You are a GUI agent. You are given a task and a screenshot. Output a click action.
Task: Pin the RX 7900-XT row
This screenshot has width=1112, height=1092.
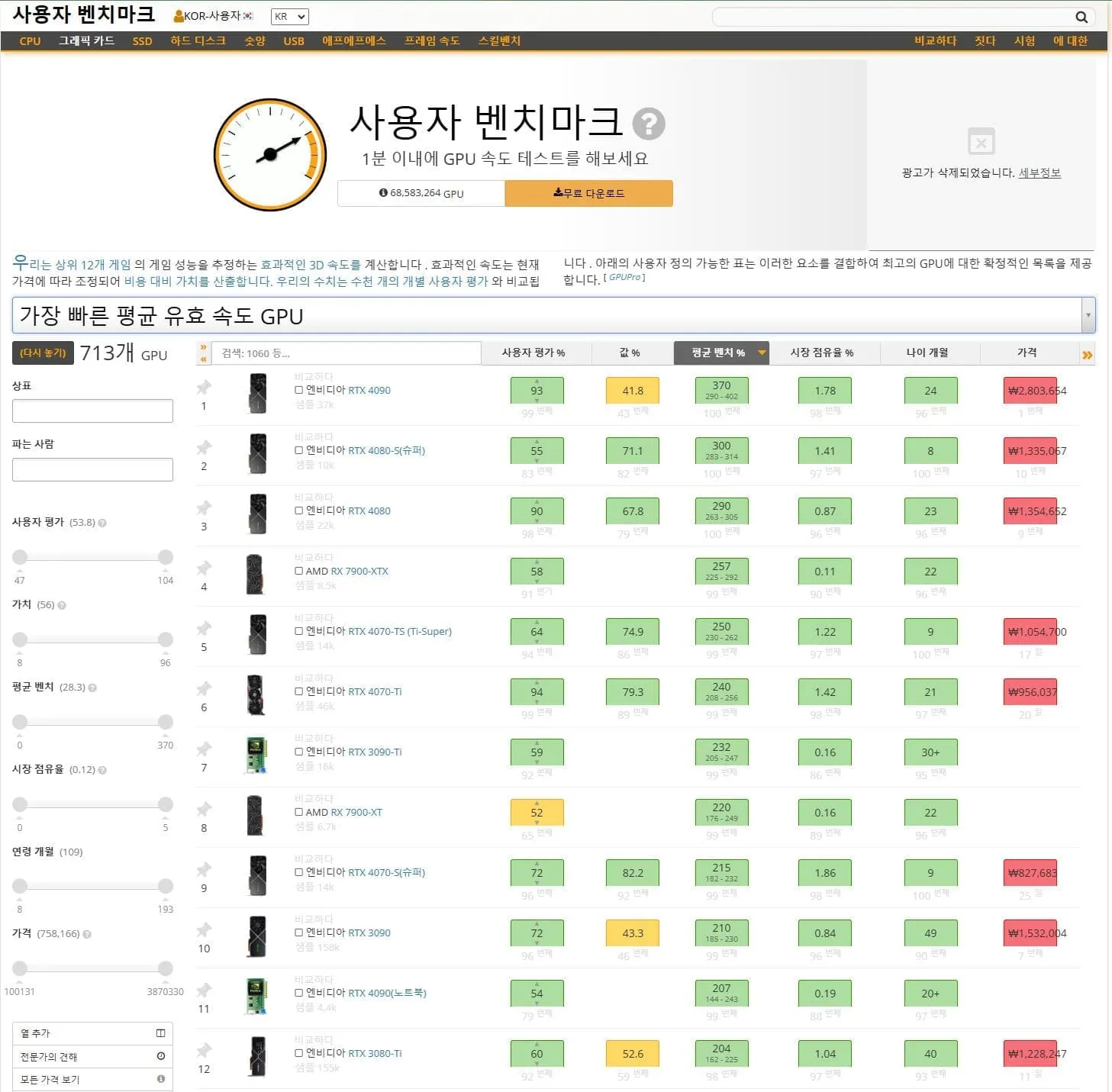click(204, 809)
